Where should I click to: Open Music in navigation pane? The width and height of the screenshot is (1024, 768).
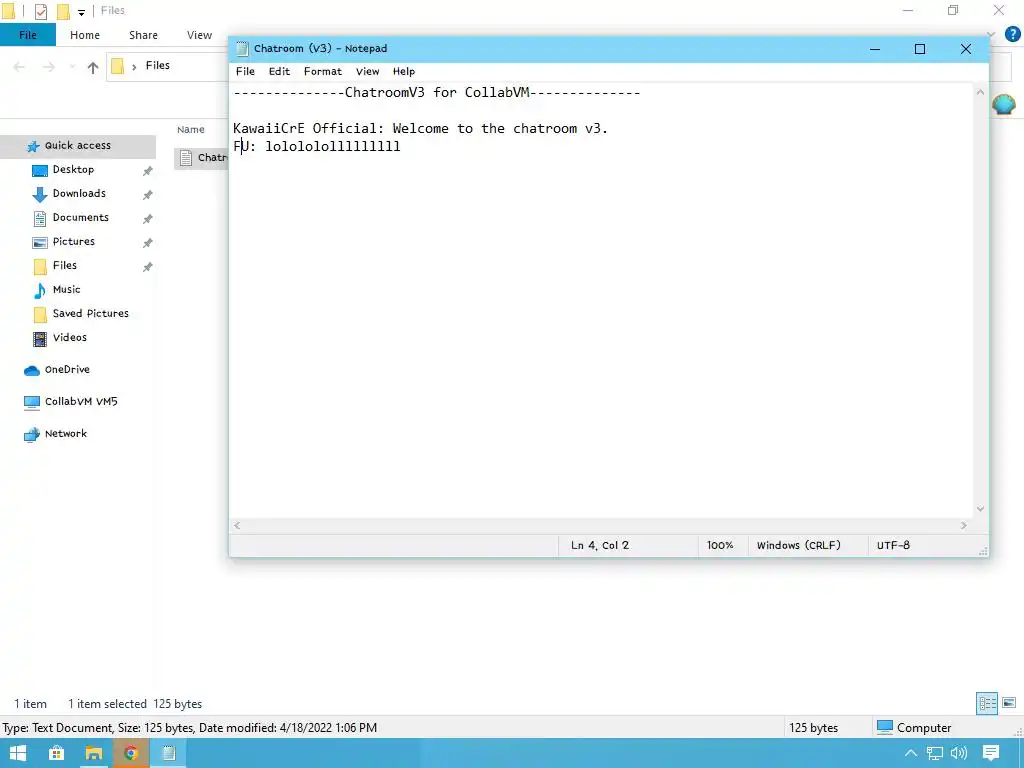pyautogui.click(x=67, y=289)
